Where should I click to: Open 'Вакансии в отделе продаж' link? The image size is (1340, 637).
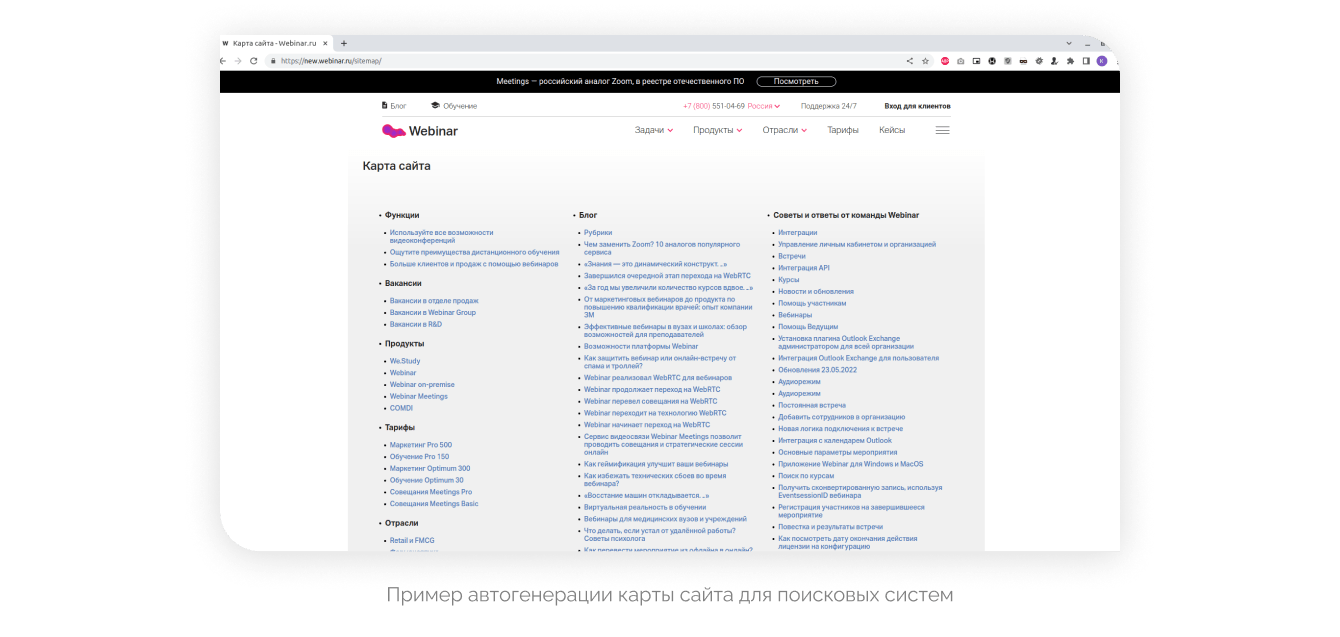click(434, 301)
